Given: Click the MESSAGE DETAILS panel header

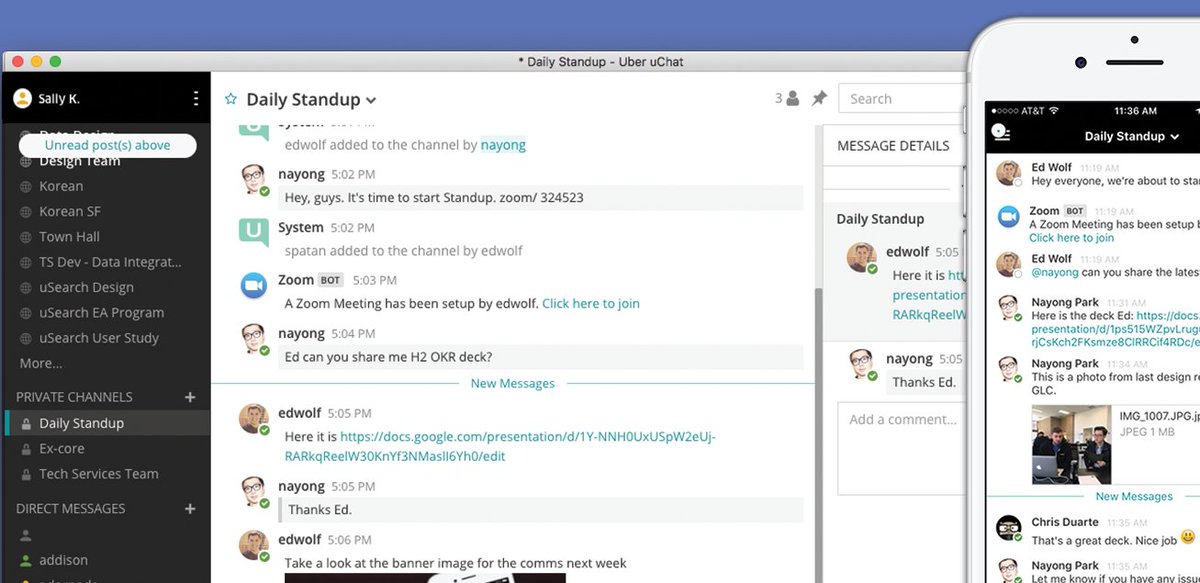Looking at the screenshot, I should [893, 145].
